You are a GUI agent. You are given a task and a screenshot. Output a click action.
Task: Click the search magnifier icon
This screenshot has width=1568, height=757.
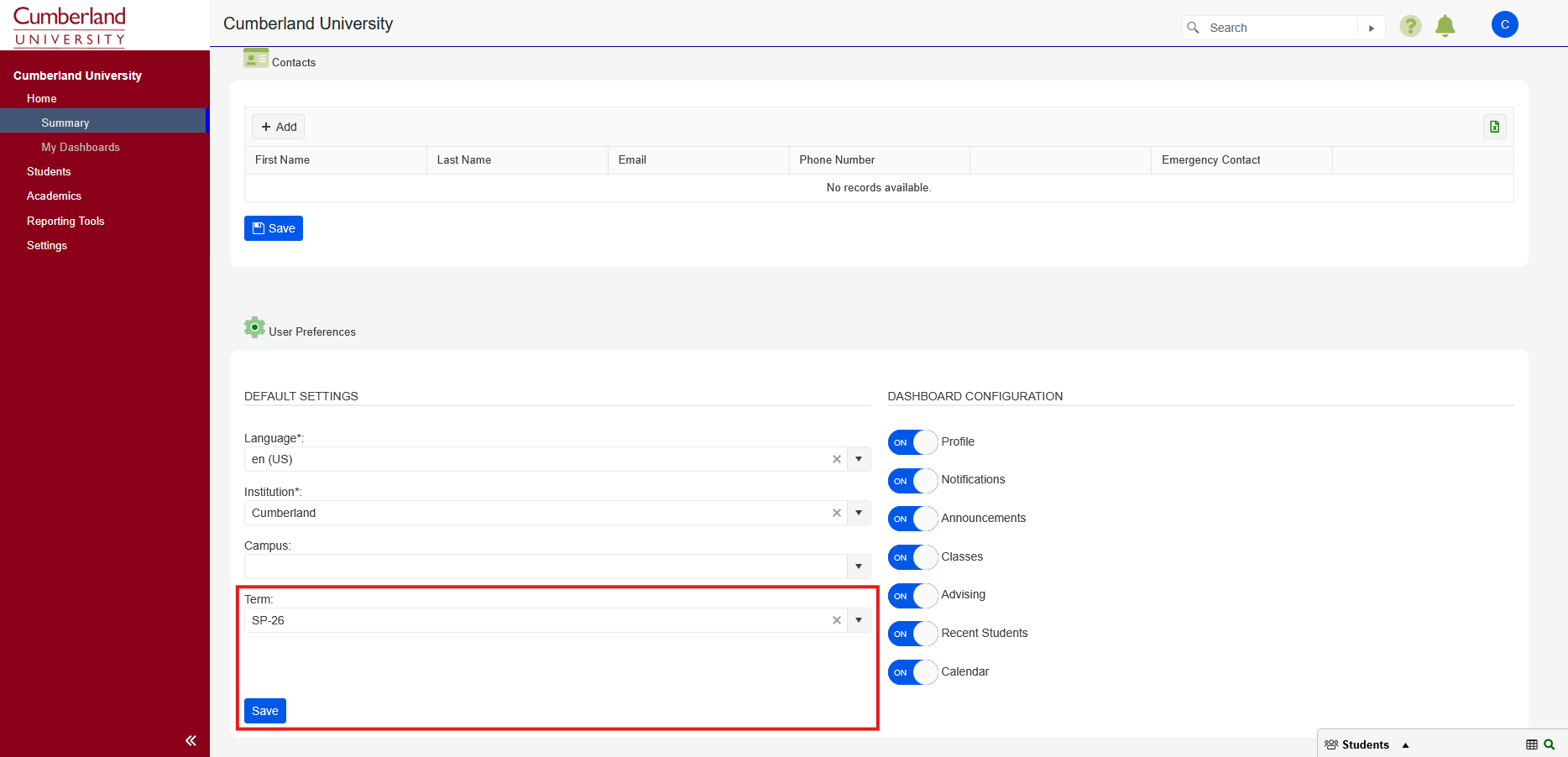click(1193, 28)
